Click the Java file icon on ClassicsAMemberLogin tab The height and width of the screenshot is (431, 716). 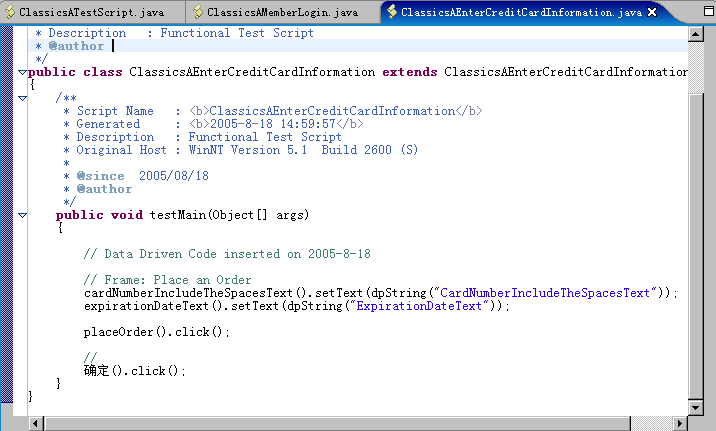pos(198,12)
